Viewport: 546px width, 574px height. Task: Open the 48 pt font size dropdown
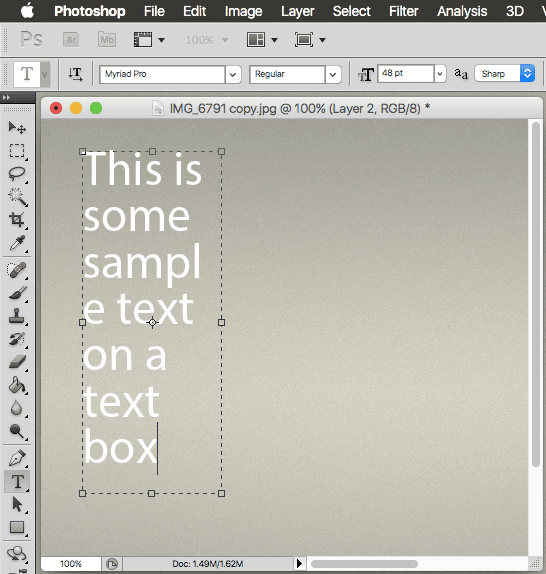(440, 74)
